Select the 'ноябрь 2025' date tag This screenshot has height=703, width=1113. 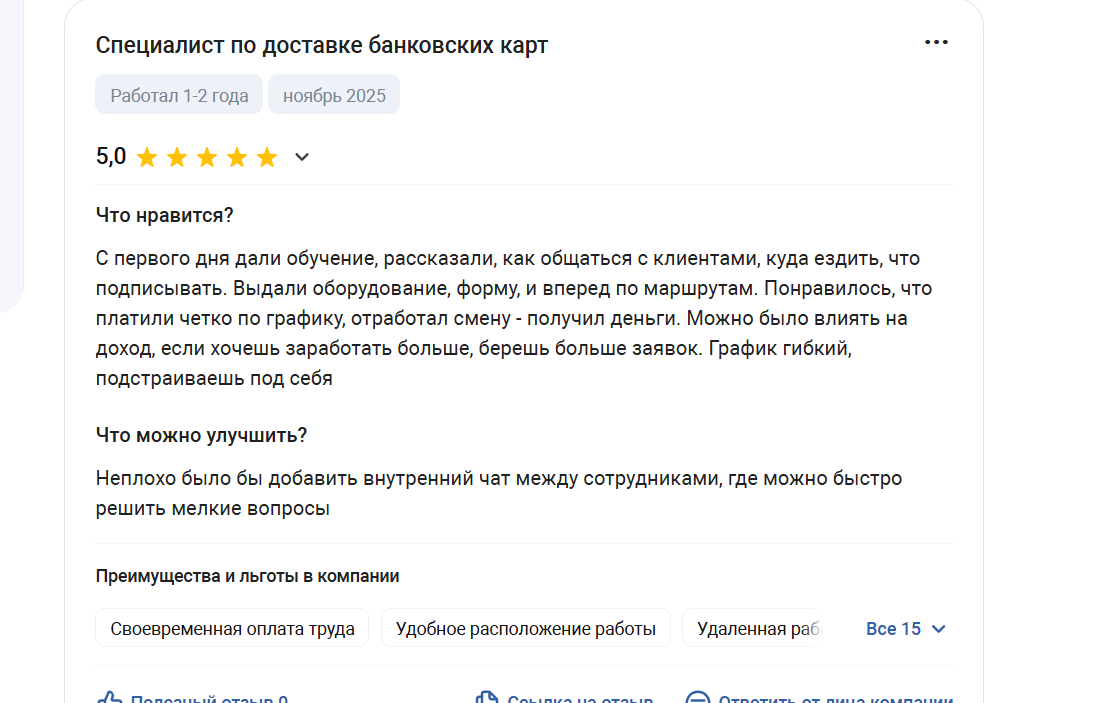(334, 96)
